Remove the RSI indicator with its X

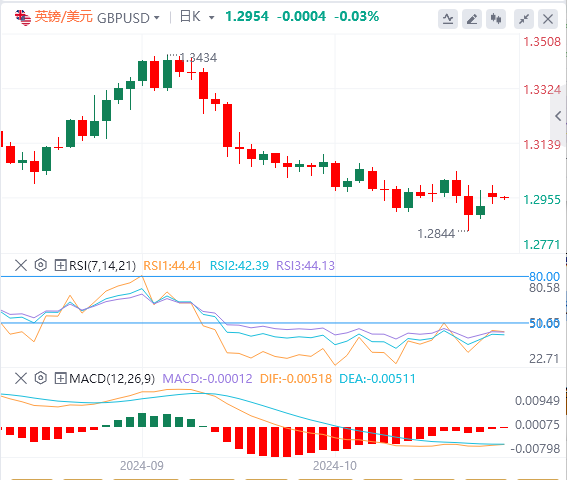[21, 265]
